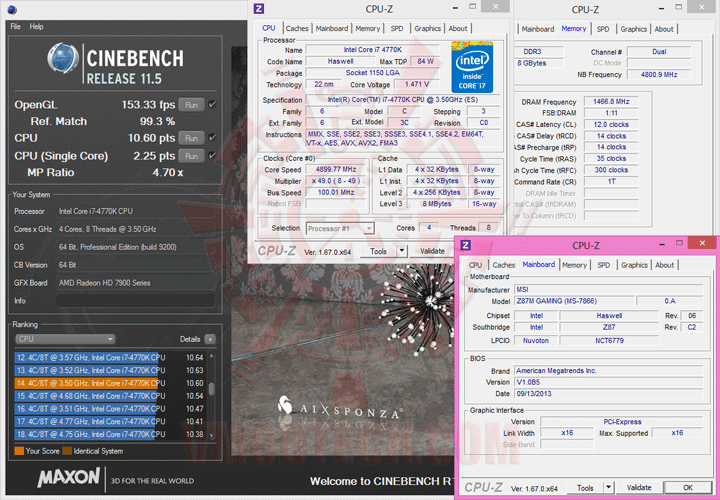720x500 pixels.
Task: Click Validate button in Mainboard window
Action: (639, 488)
